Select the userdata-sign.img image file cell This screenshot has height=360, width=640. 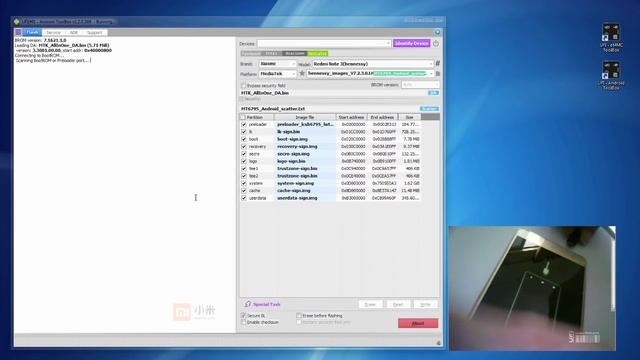[305, 198]
